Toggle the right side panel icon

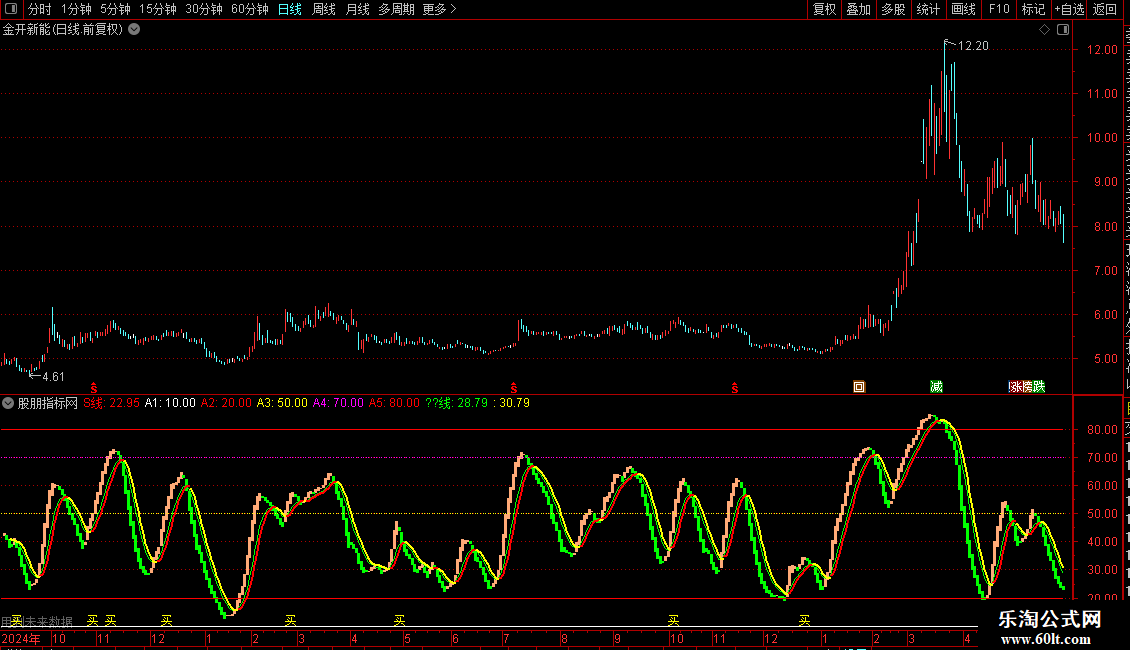pyautogui.click(x=1063, y=30)
